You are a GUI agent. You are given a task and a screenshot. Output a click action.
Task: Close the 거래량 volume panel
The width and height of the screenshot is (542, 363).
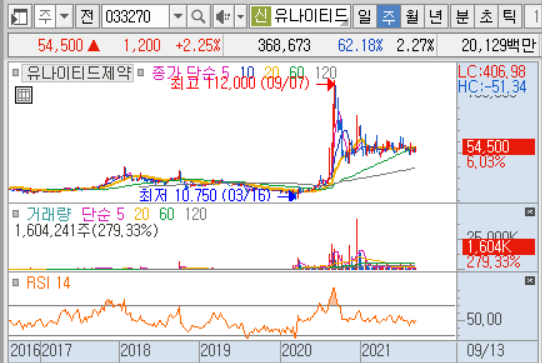coord(530,212)
